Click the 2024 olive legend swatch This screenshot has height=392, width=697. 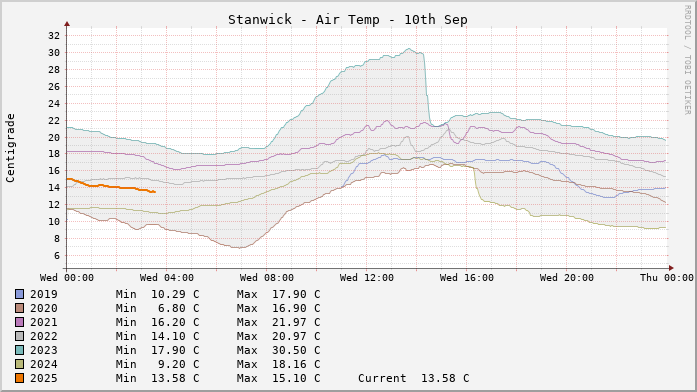coord(20,364)
